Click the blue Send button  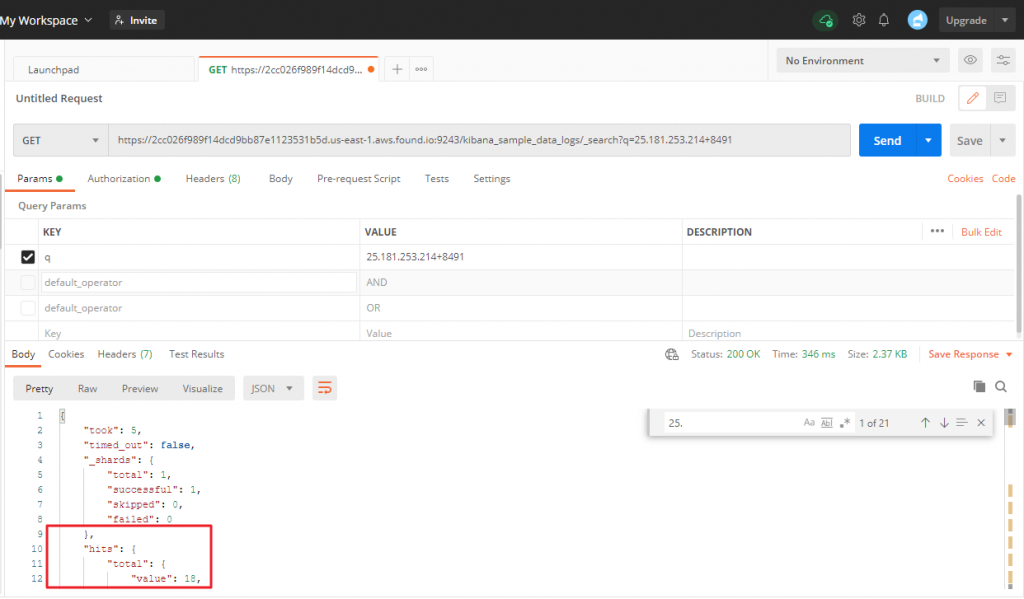887,140
